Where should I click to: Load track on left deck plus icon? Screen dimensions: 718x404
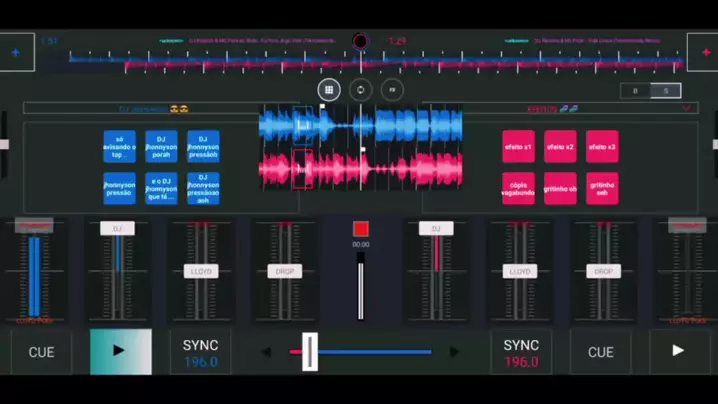[16, 52]
